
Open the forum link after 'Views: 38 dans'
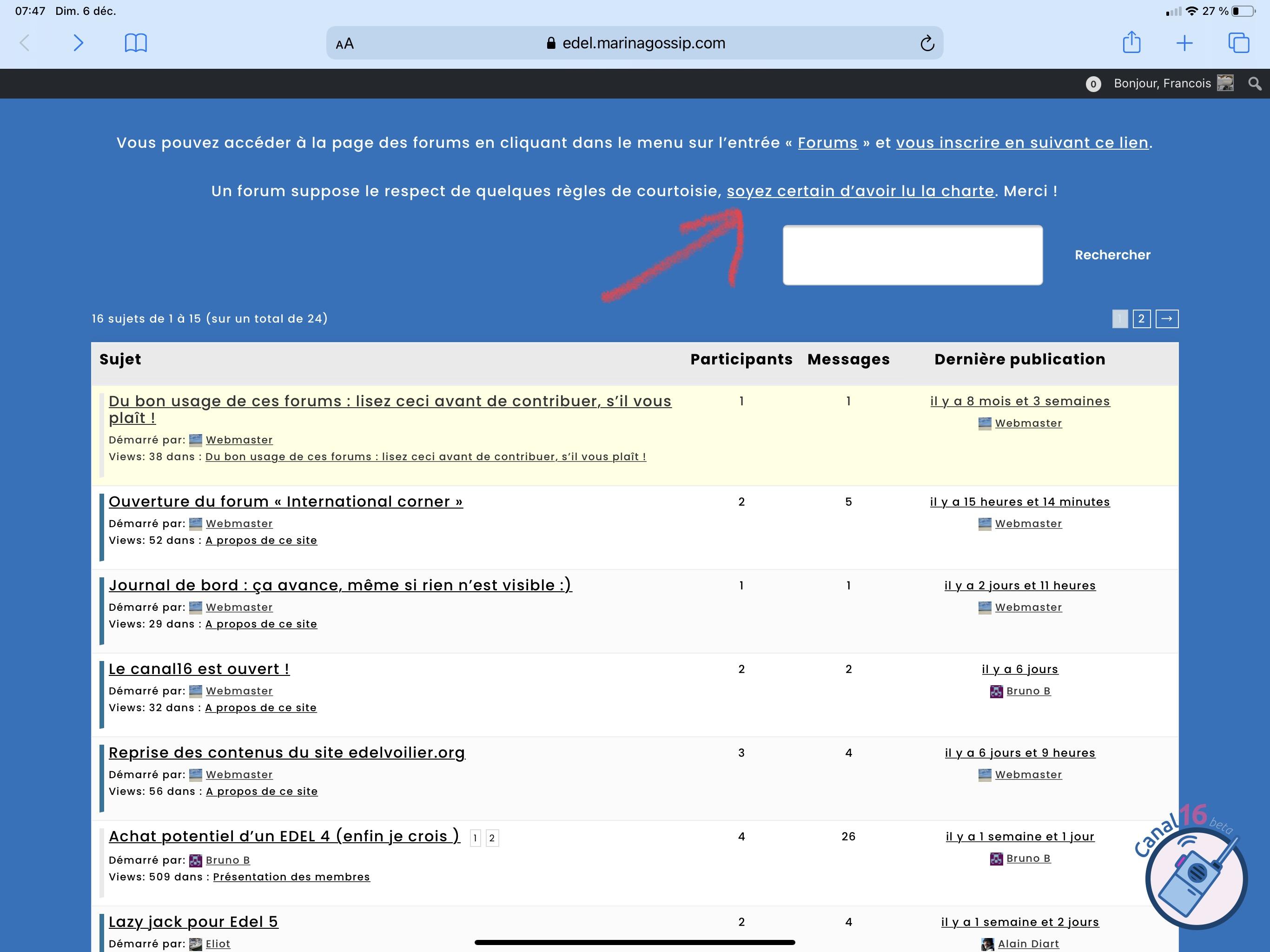425,457
